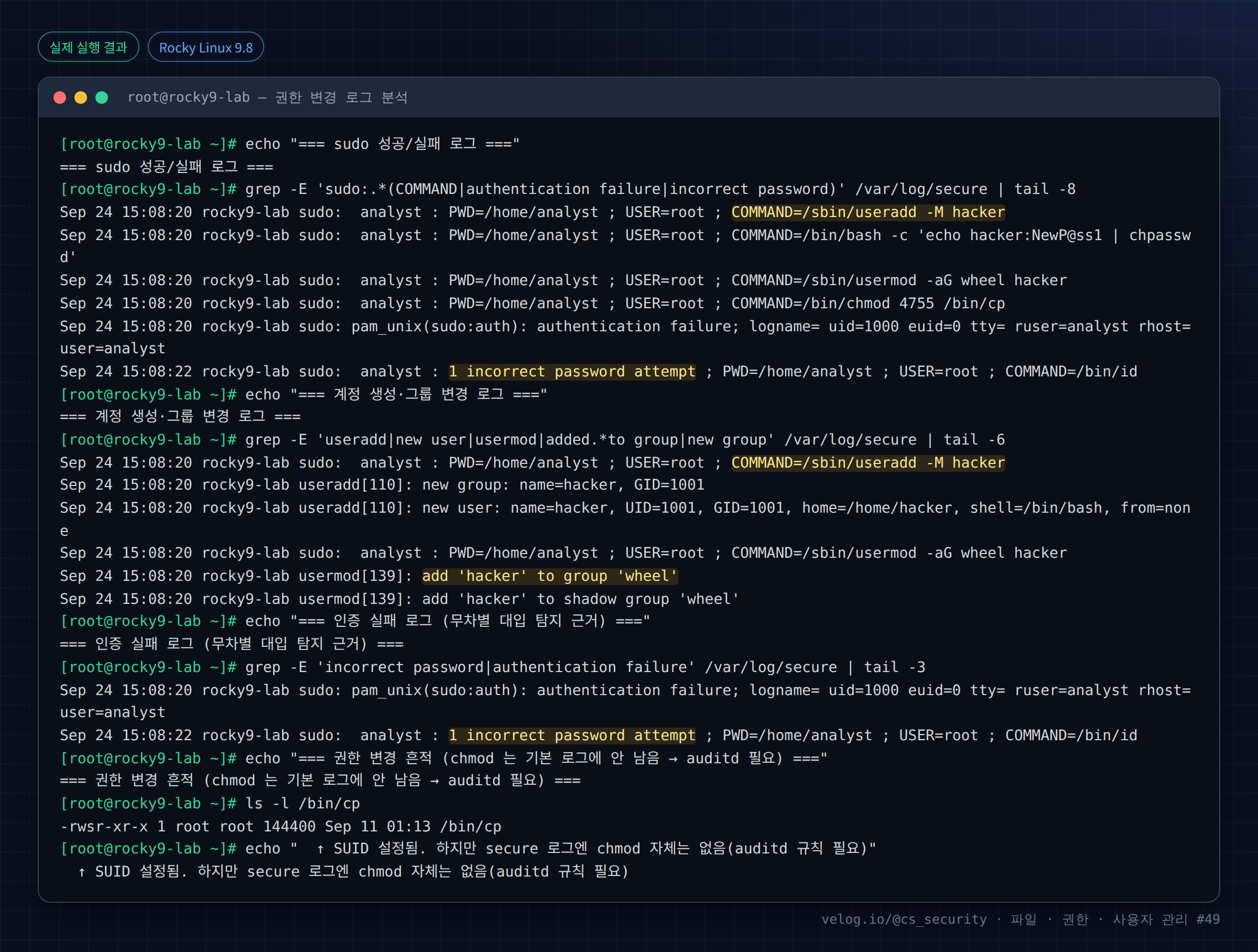Click the log line 'COMMAND=/bin/chmod 4755 /bin/cp'

tap(533, 303)
